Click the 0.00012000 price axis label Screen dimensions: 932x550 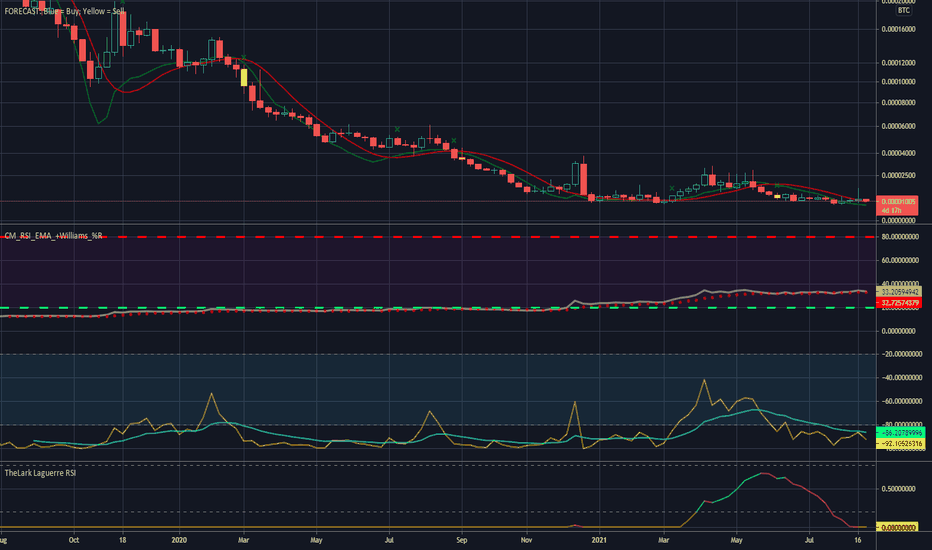click(898, 63)
